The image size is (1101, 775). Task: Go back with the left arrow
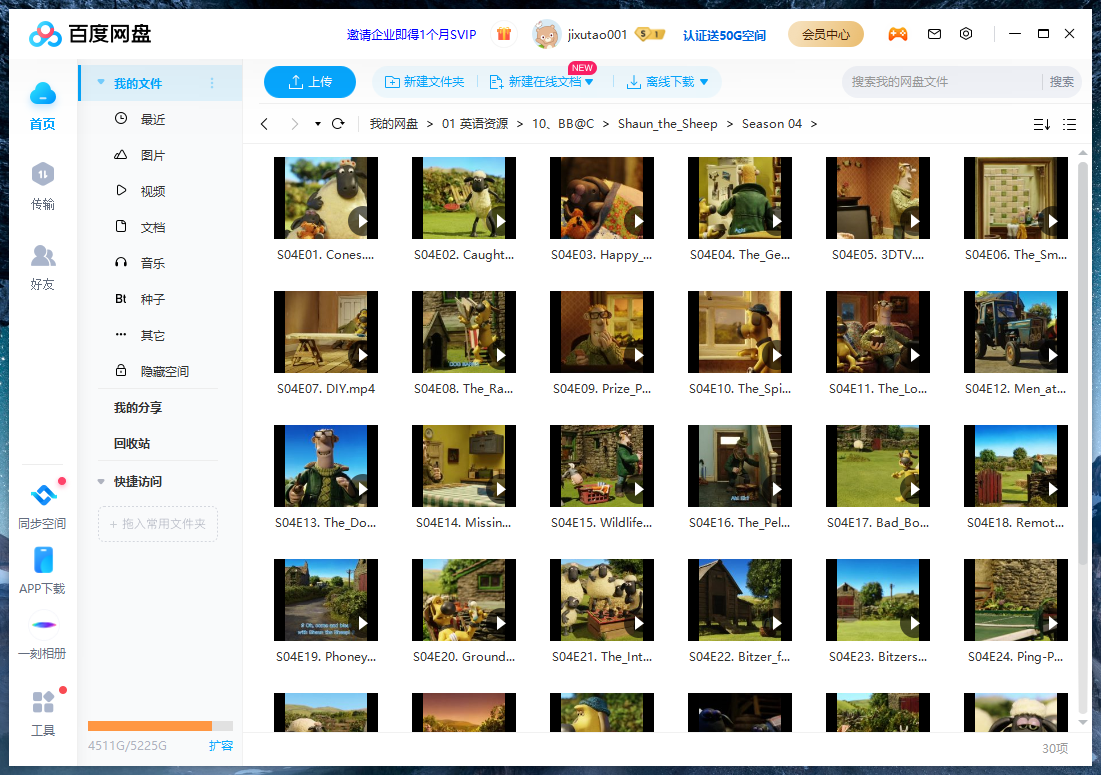tap(264, 124)
